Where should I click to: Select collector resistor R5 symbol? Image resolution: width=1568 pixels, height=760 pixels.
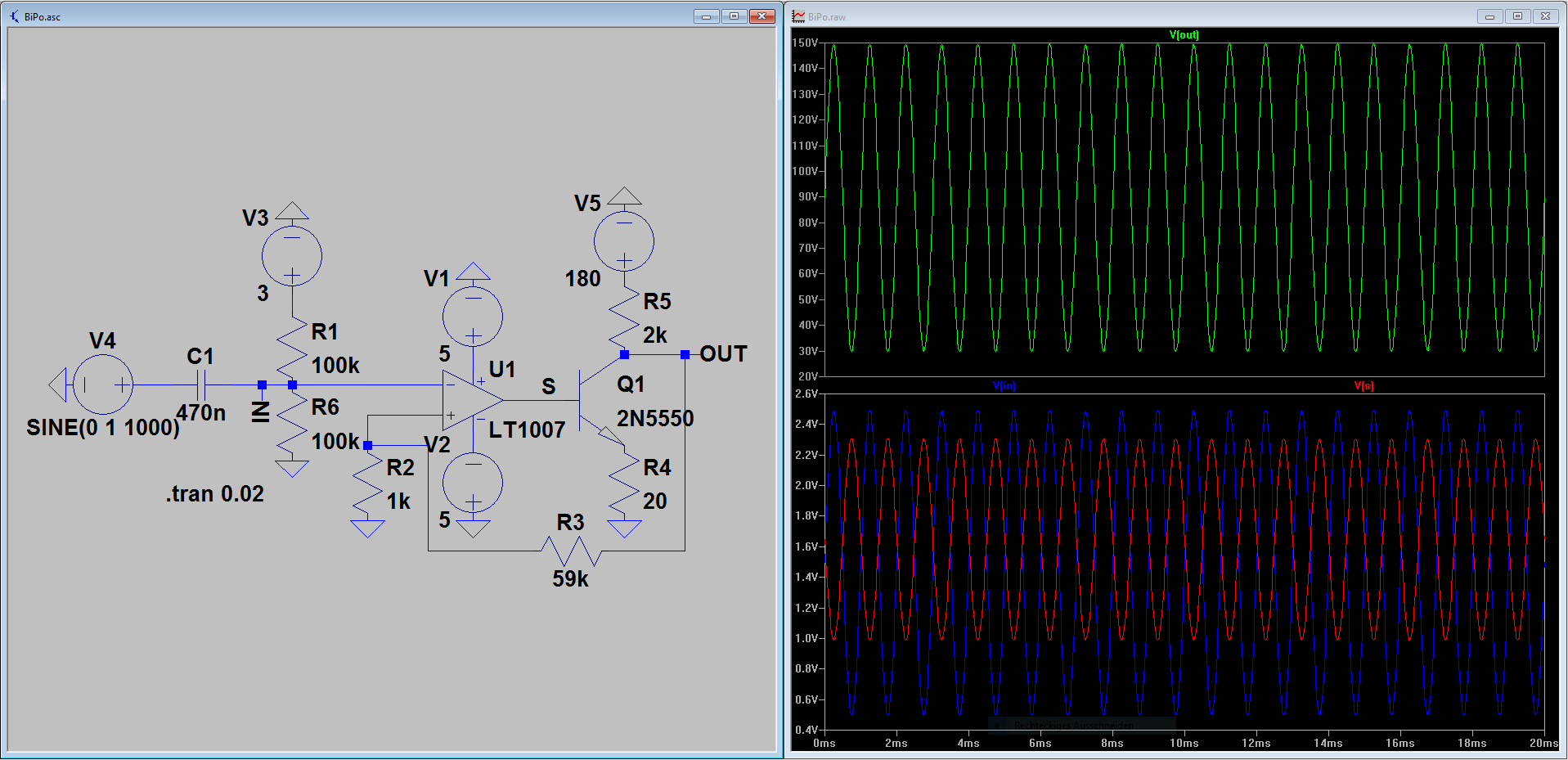click(624, 317)
